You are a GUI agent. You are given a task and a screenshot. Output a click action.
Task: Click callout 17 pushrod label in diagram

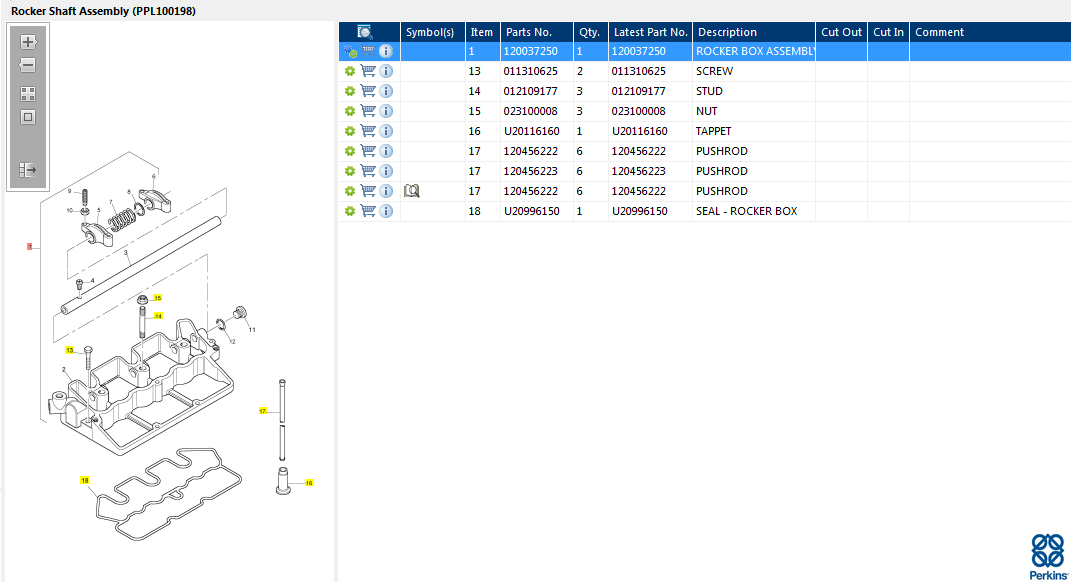[263, 411]
